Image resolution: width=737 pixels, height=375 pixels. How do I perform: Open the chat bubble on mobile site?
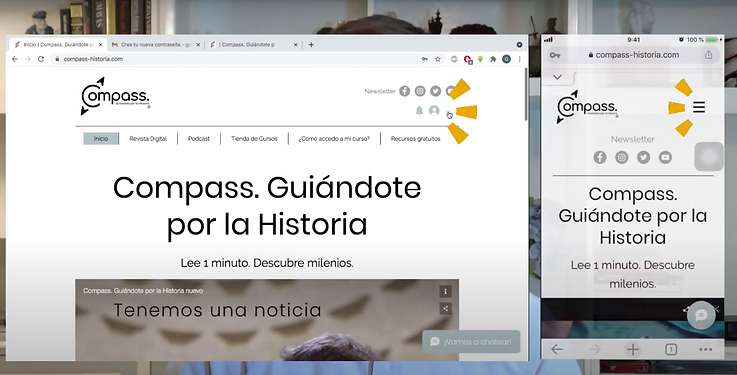click(701, 315)
